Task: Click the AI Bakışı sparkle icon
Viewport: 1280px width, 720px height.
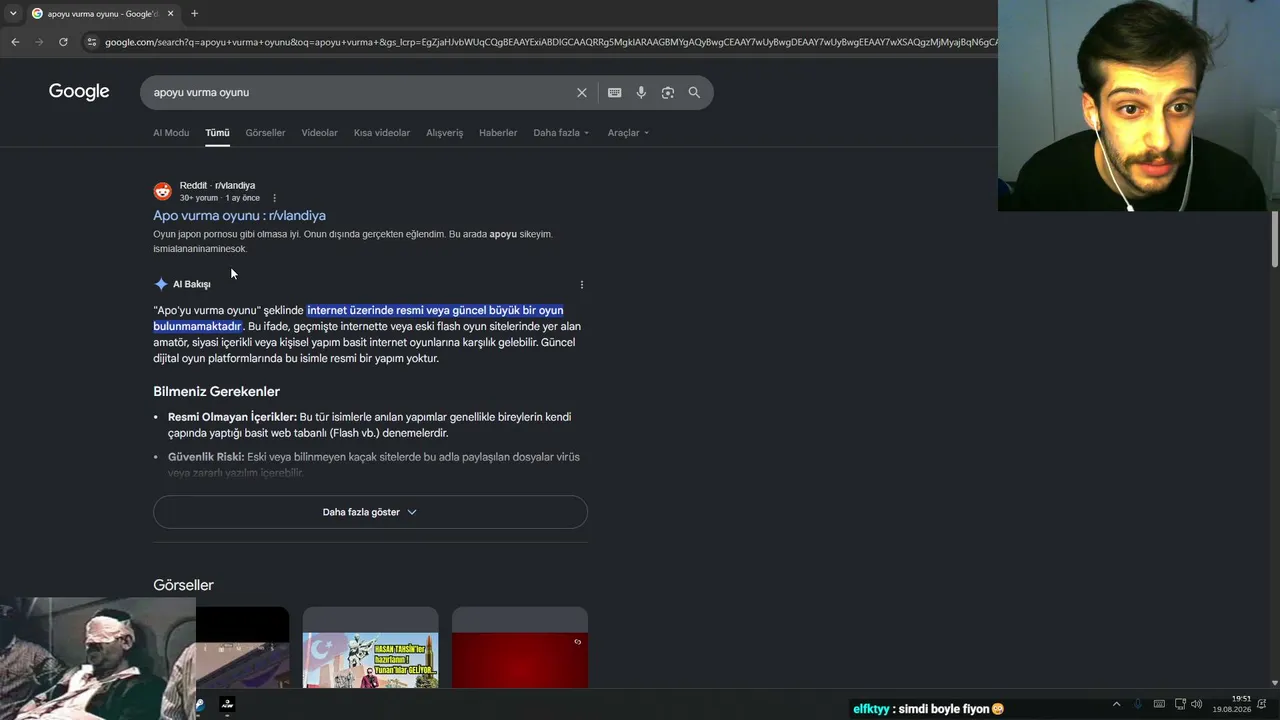Action: [x=161, y=284]
